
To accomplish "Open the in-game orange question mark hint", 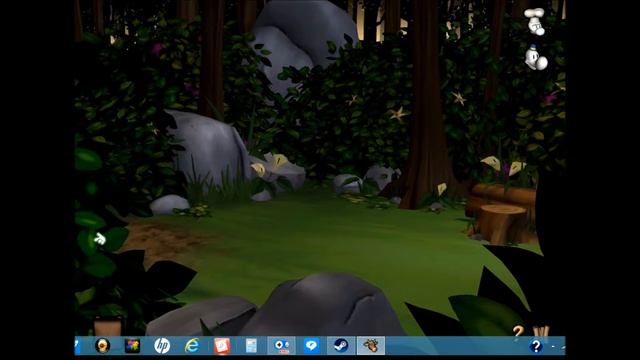I will point(518,330).
